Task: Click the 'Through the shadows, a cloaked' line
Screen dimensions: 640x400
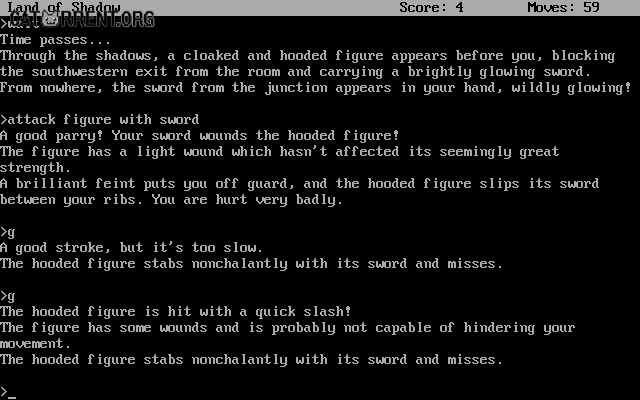Action: click(307, 56)
